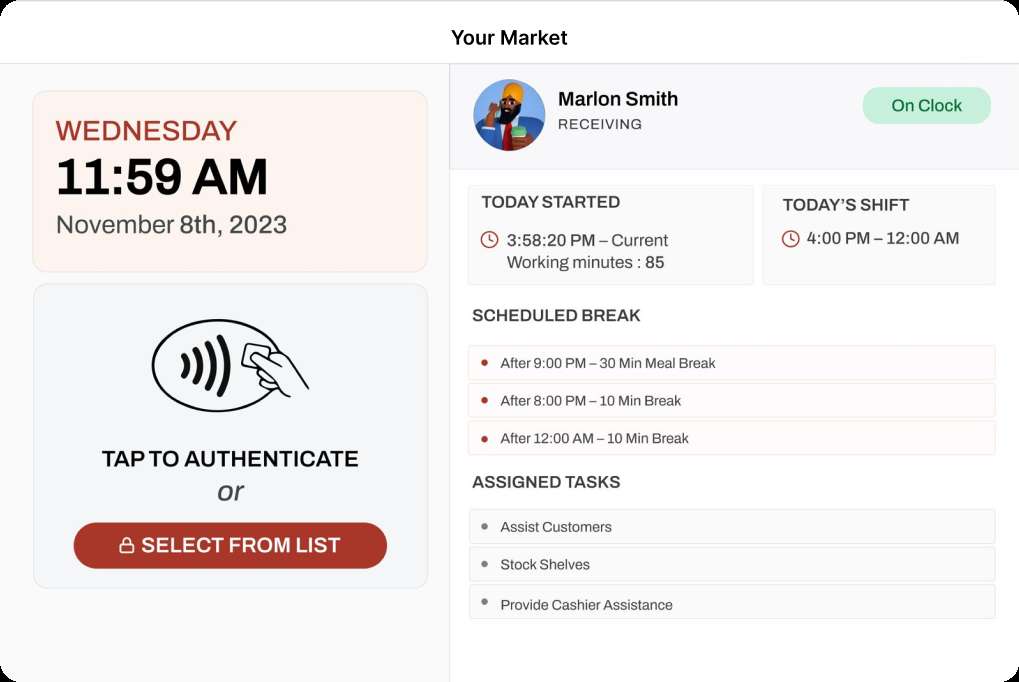
Task: Click the On Clock status badge
Action: tap(926, 105)
